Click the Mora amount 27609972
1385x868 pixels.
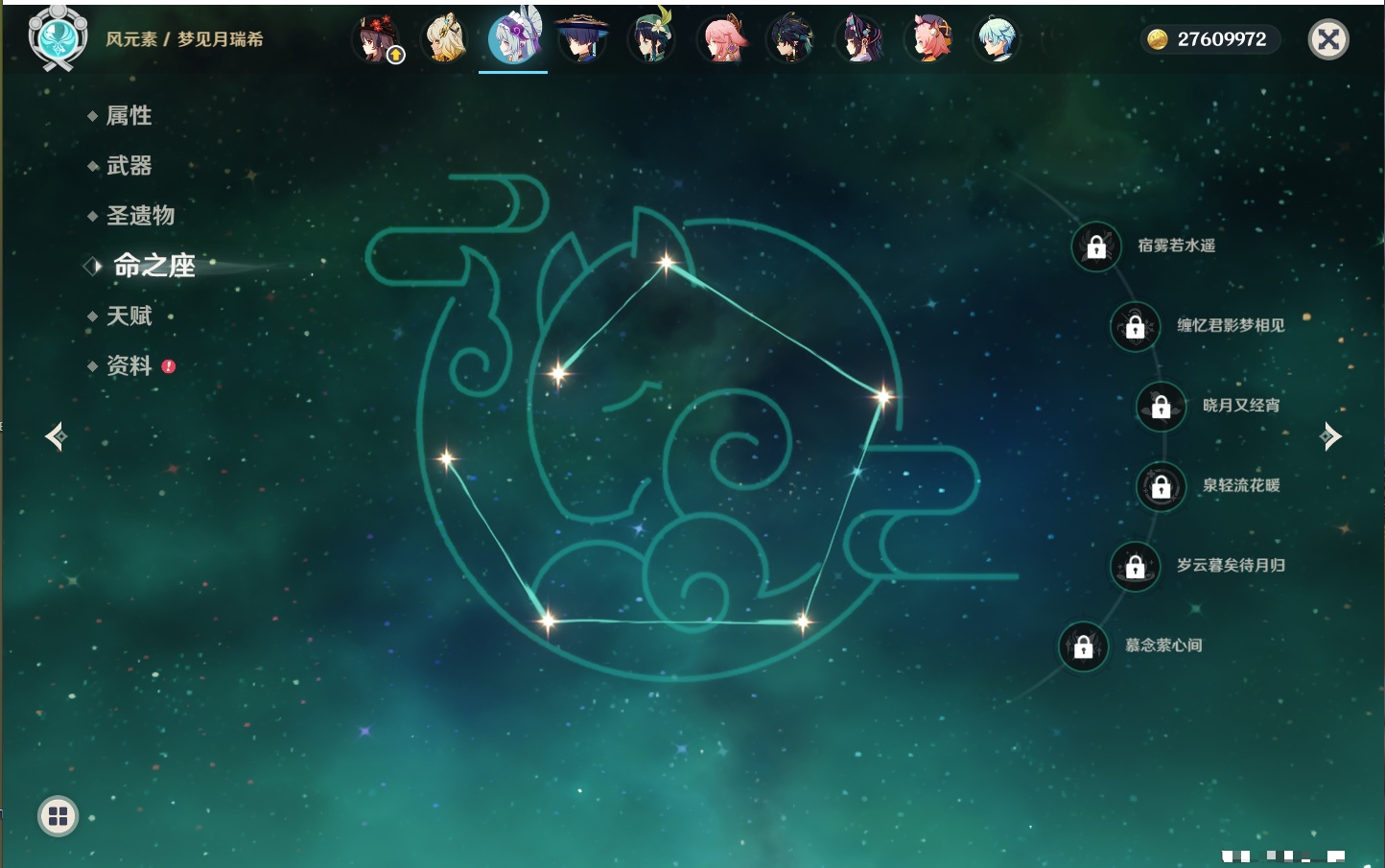coord(1222,39)
